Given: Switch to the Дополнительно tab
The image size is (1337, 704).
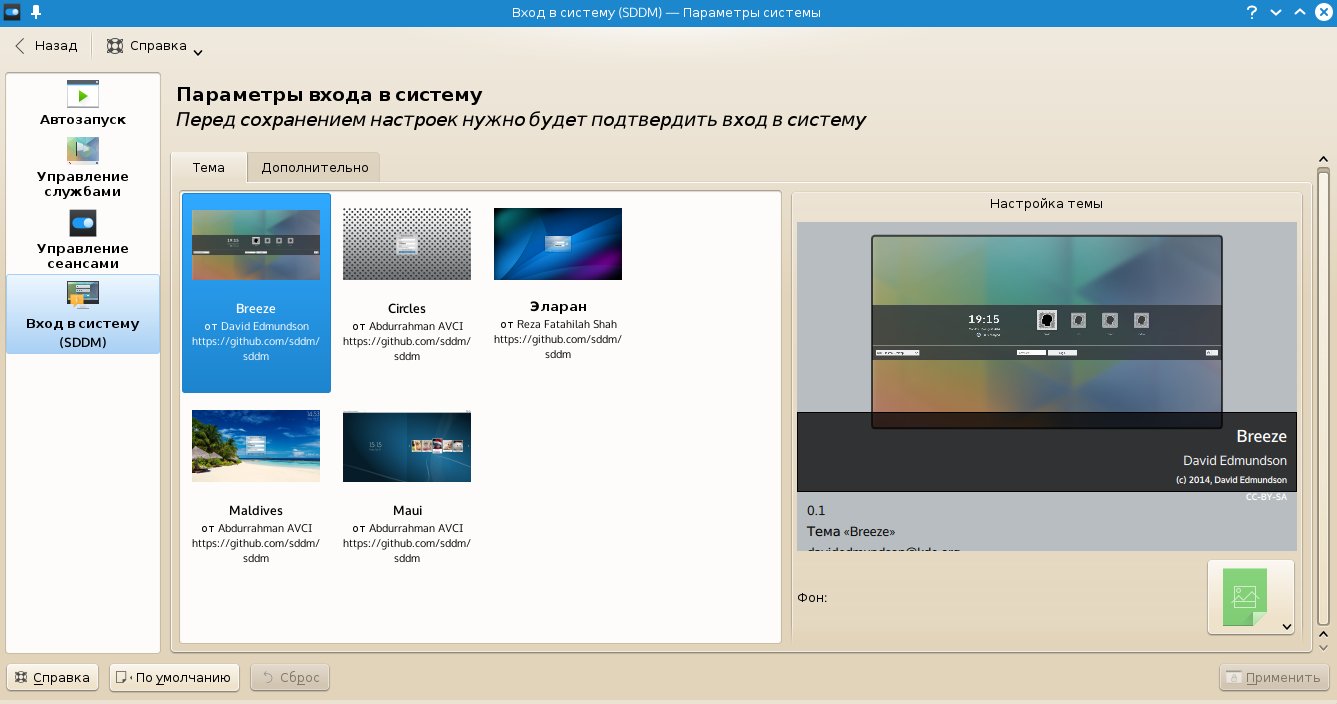Looking at the screenshot, I should [x=315, y=167].
